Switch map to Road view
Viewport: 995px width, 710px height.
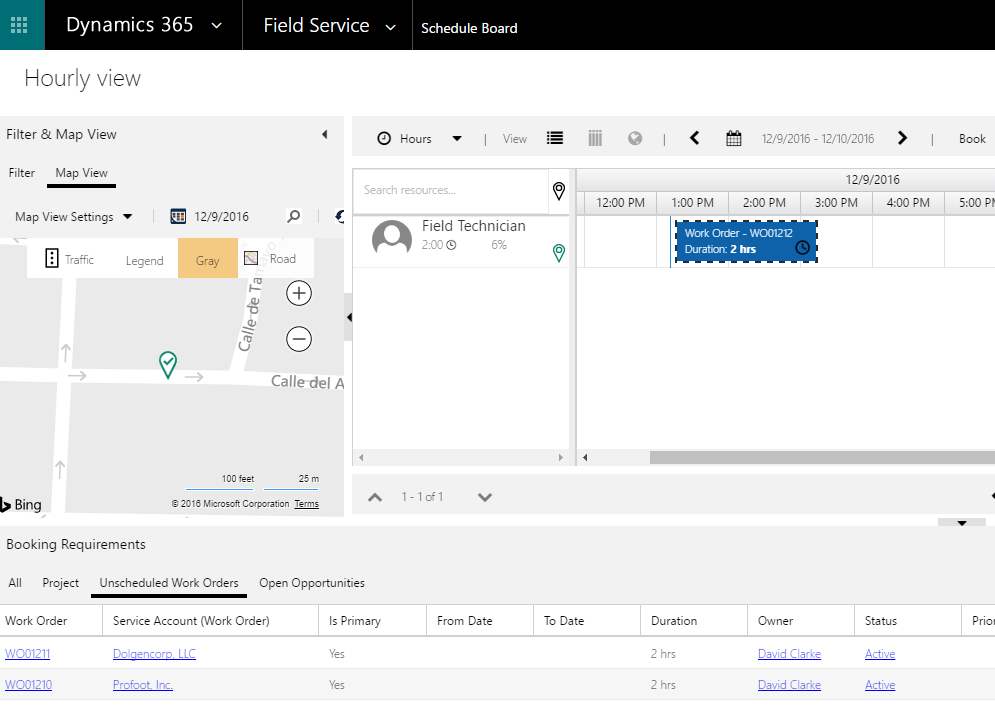(270, 258)
